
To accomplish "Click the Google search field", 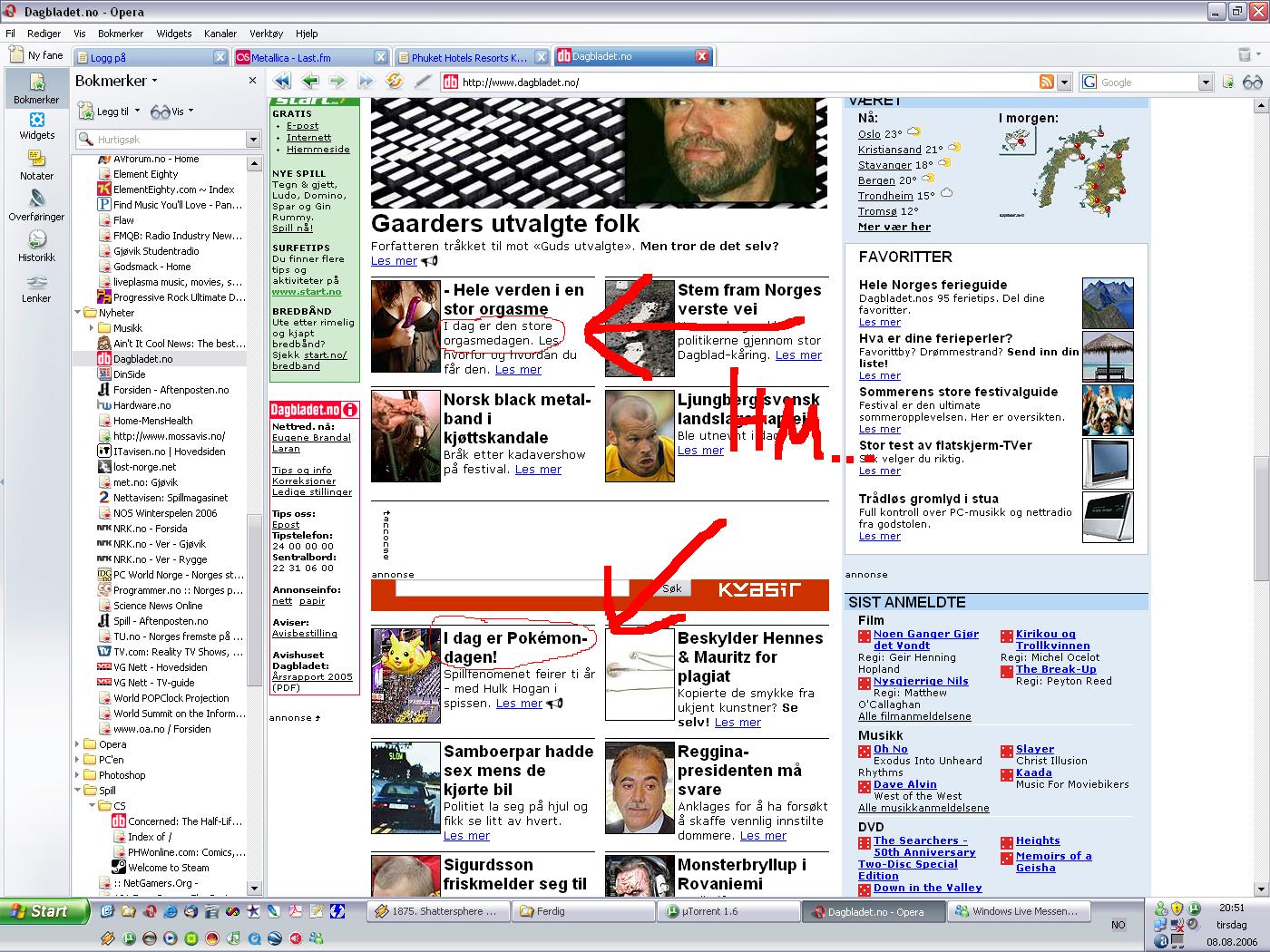I will [x=1148, y=83].
